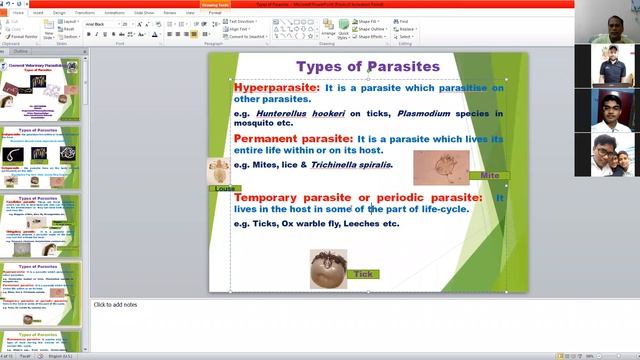Click the slide panel vertical scrollbar
This screenshot has width=640, height=360.
(85, 204)
